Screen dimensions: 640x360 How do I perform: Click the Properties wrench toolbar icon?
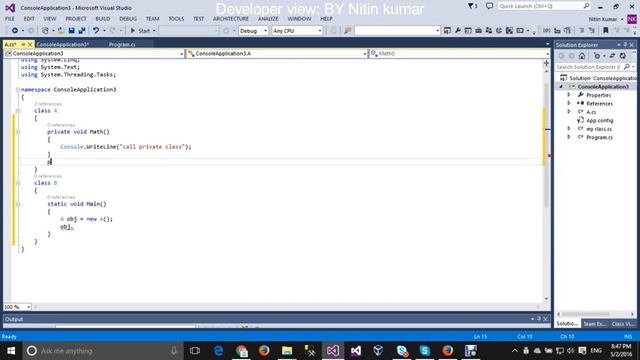458,31
